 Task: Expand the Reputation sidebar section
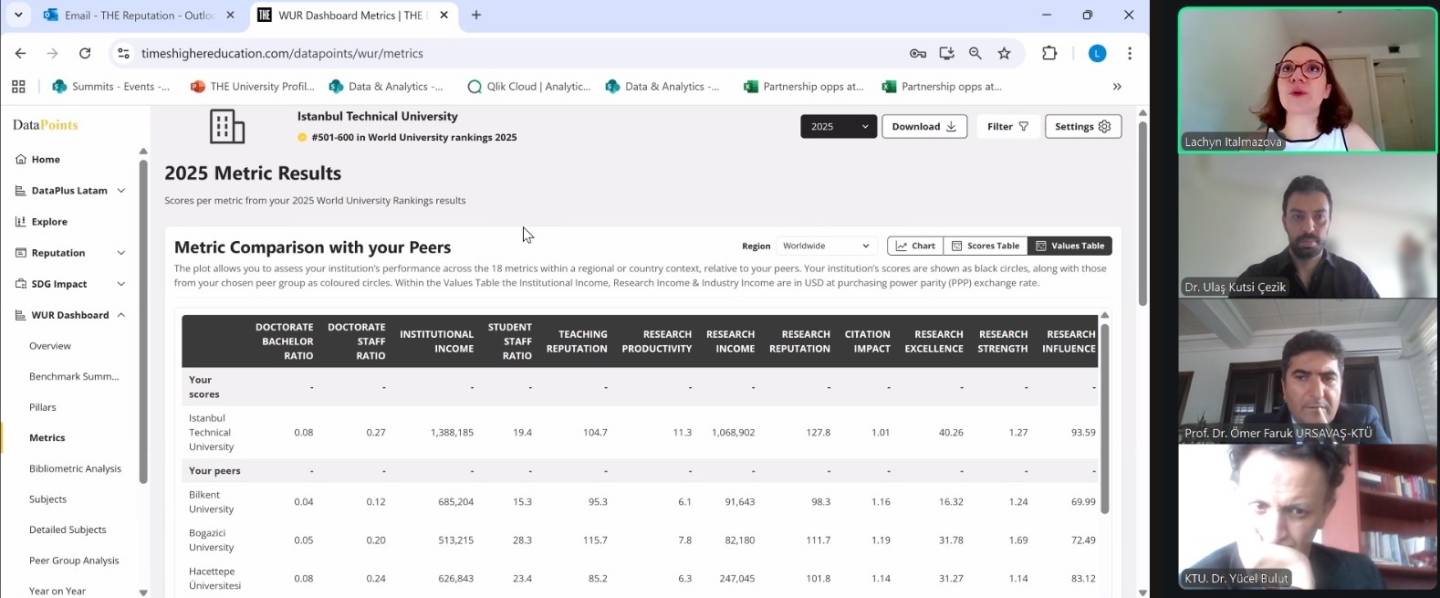pyautogui.click(x=71, y=253)
